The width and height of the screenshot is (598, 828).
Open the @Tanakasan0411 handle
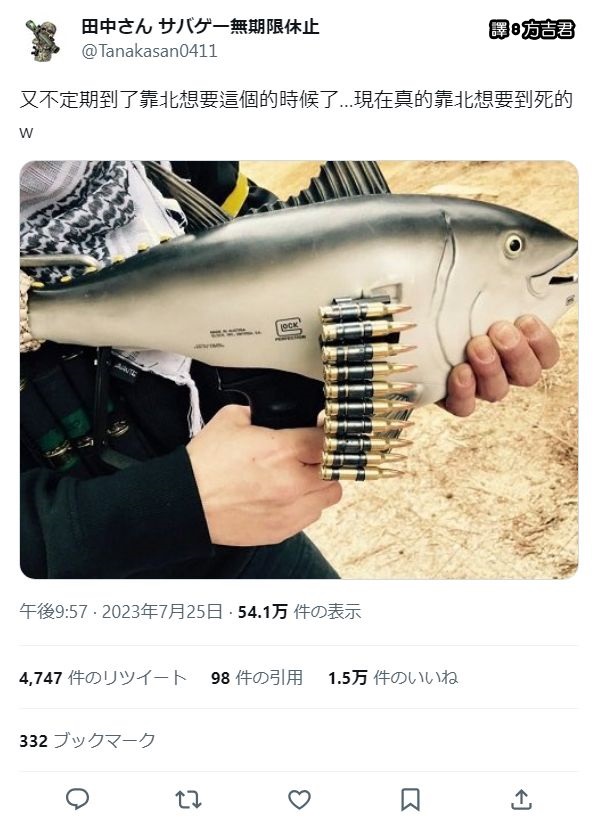click(150, 51)
